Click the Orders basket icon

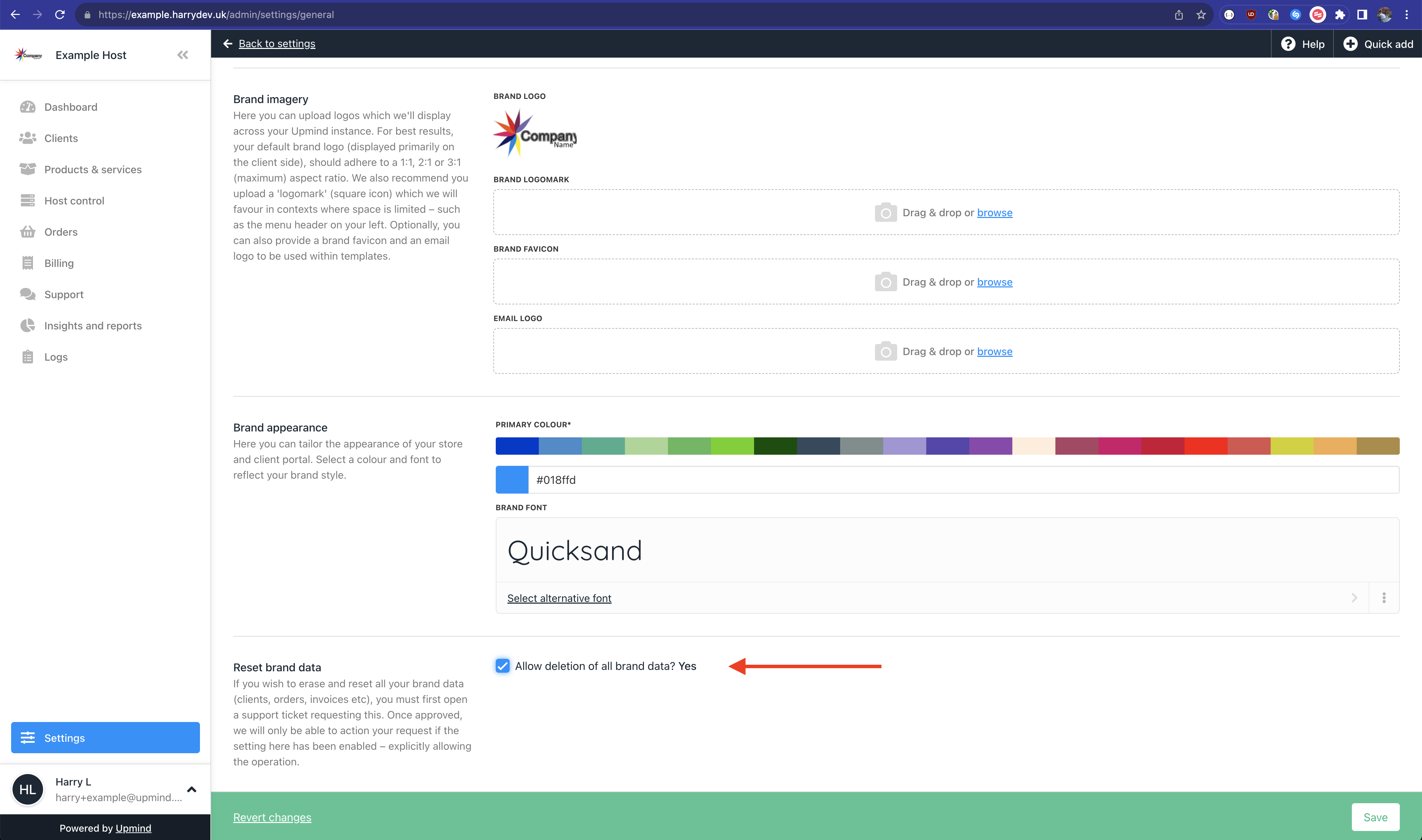[27, 232]
